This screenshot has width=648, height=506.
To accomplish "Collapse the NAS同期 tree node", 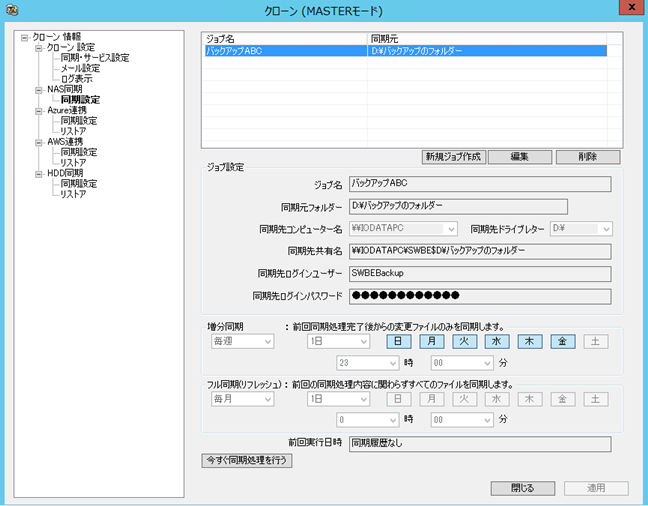I will (37, 89).
